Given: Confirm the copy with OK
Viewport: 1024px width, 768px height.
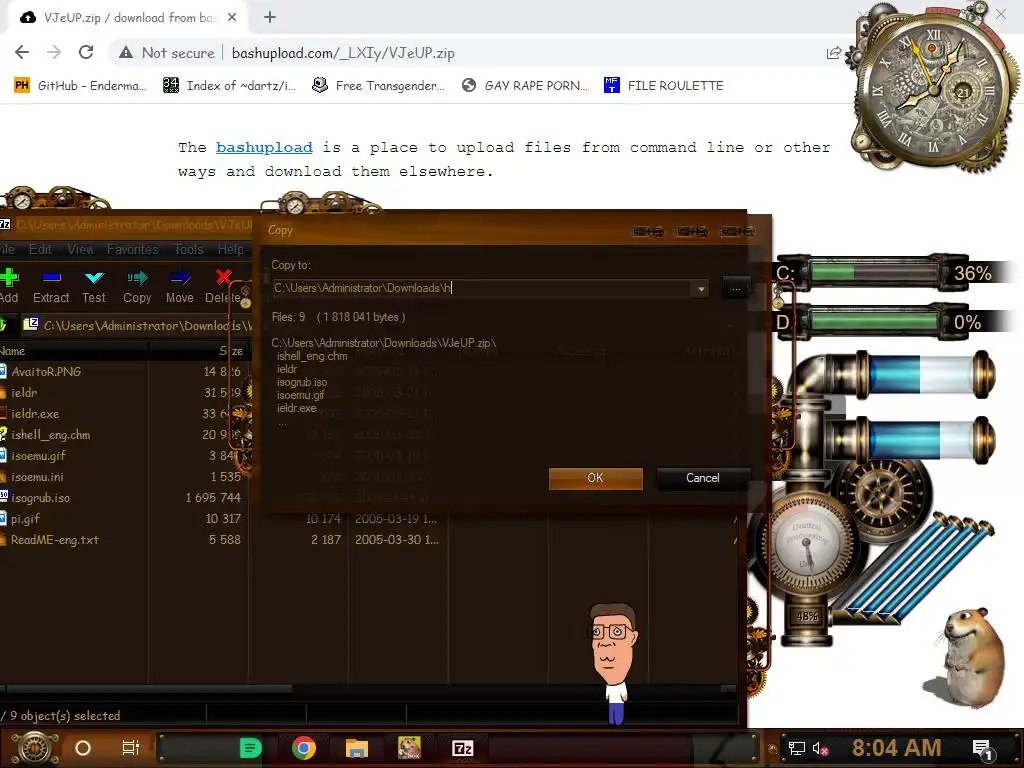Looking at the screenshot, I should point(596,478).
